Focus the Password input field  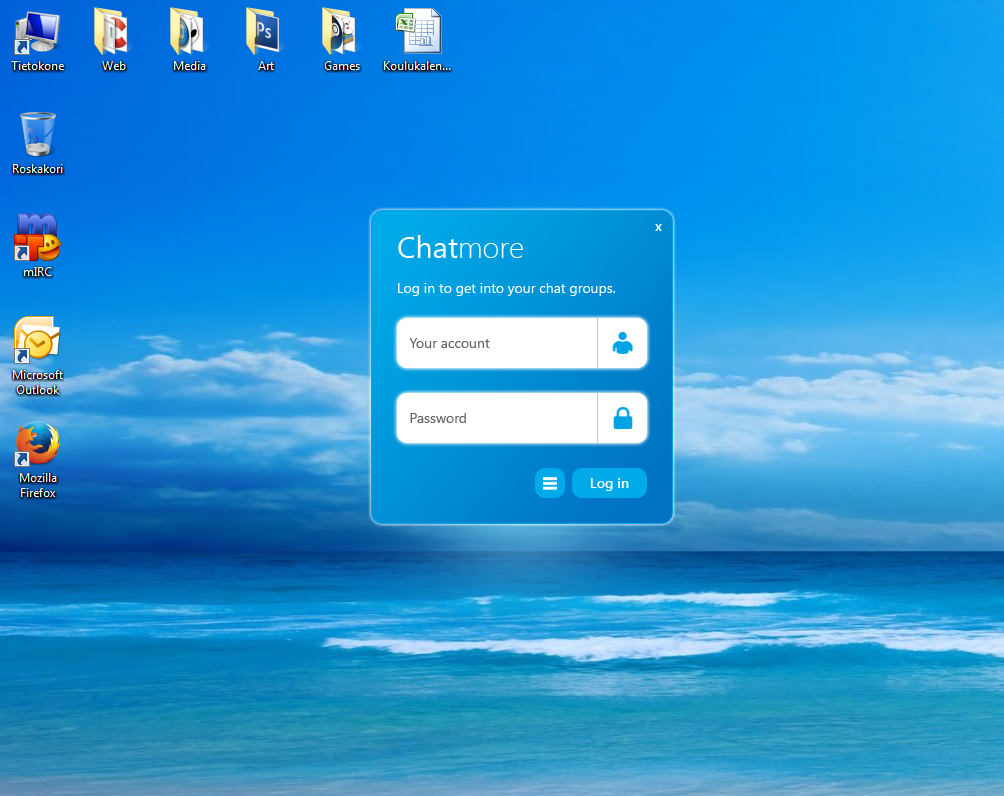coord(497,418)
